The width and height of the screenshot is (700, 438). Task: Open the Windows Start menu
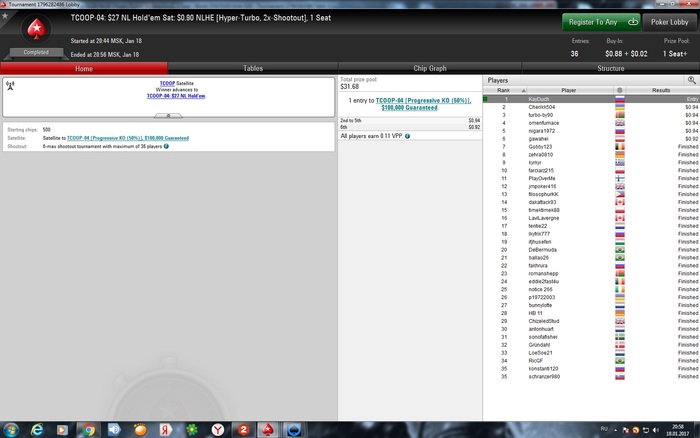point(11,430)
